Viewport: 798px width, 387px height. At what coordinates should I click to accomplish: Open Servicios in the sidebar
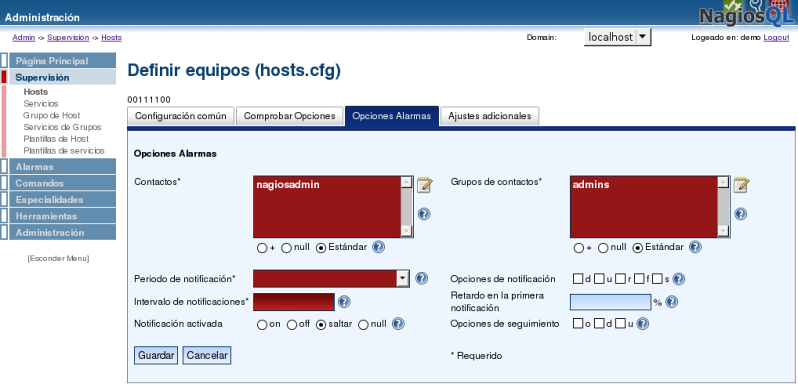point(41,103)
